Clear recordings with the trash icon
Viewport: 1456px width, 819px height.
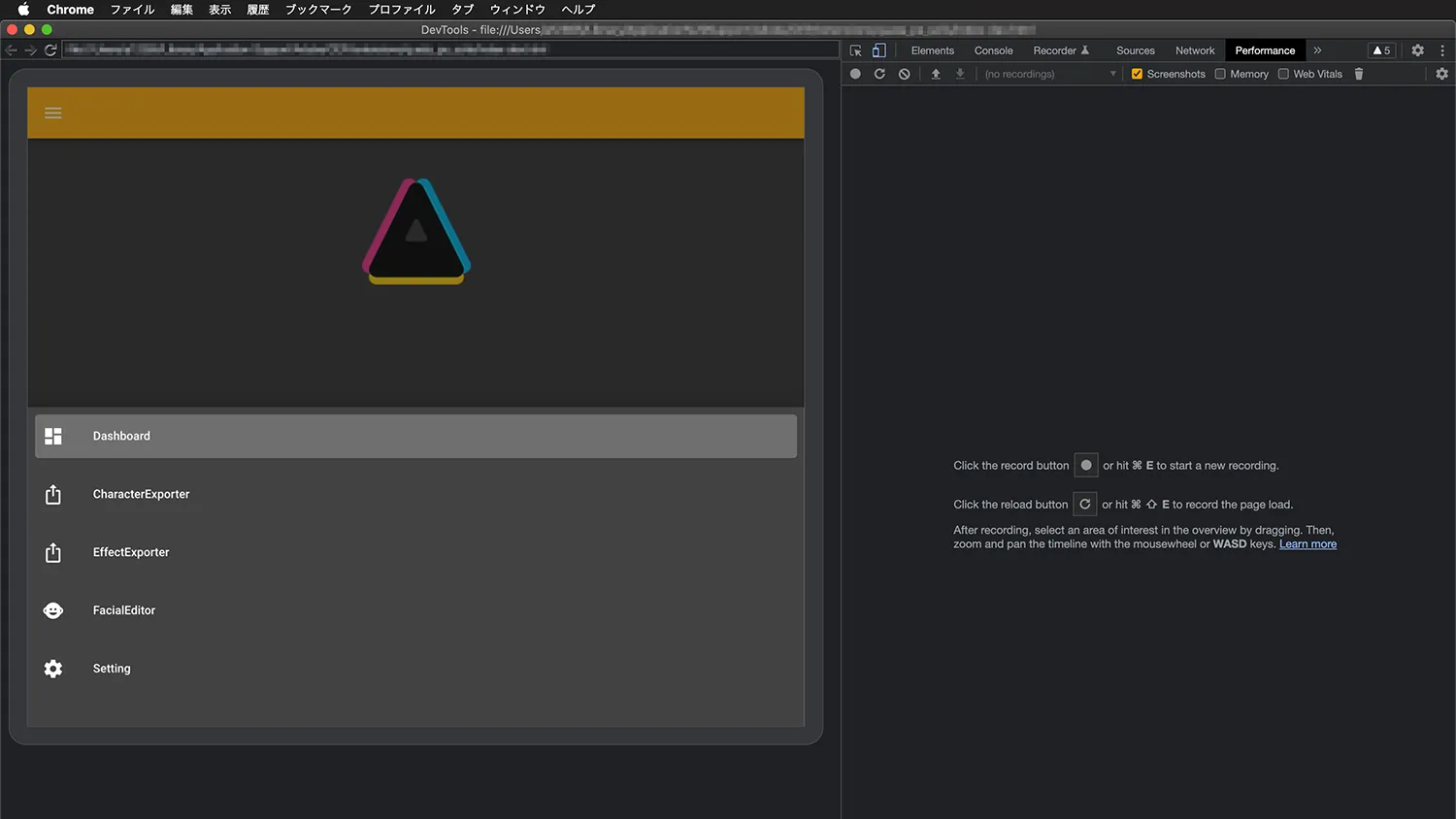1359,74
